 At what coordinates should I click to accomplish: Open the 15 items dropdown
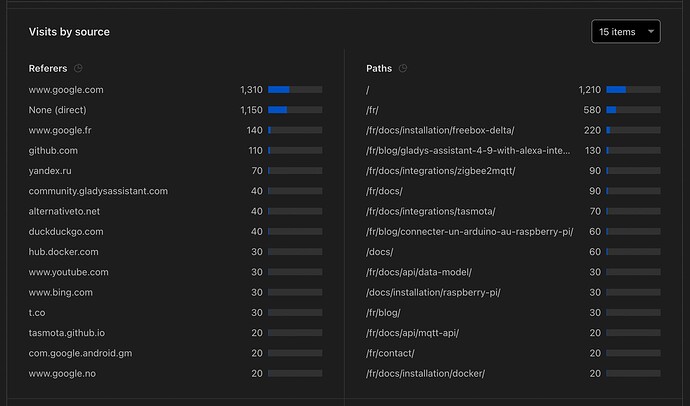tap(624, 32)
